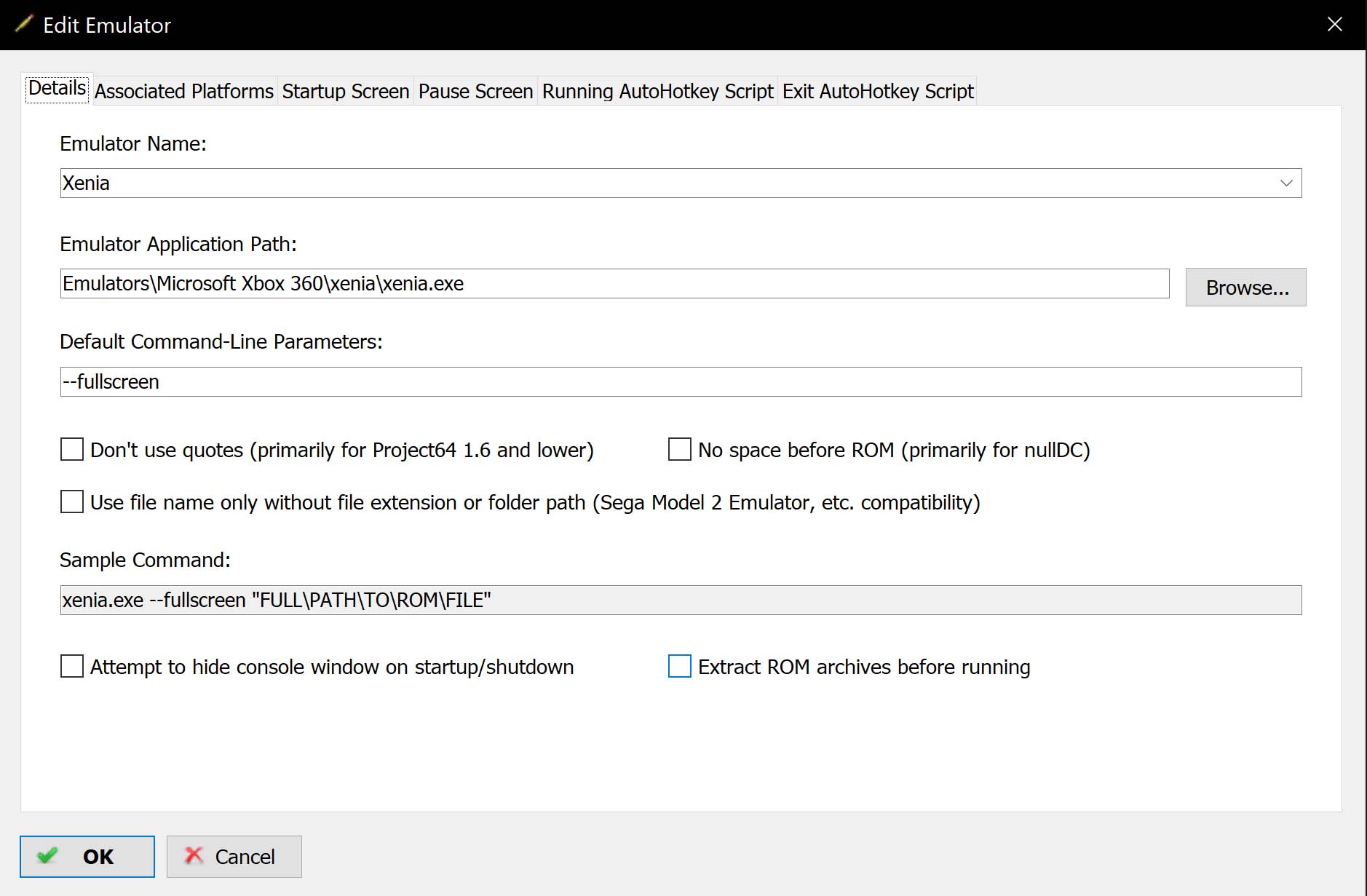Viewport: 1367px width, 896px height.
Task: Focus the Emulator Application Path field
Action: click(x=614, y=283)
